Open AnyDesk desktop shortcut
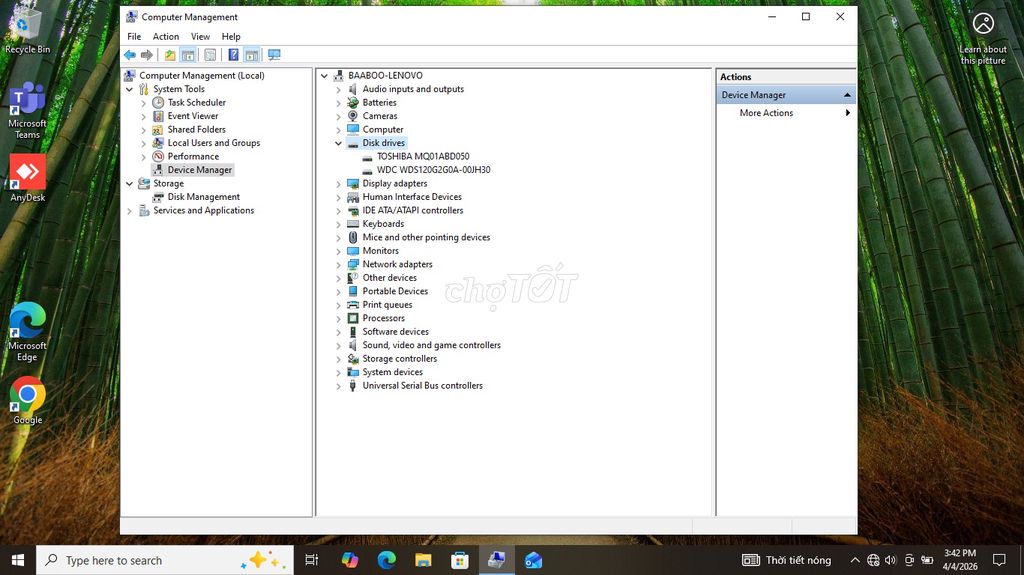This screenshot has width=1024, height=575. tap(27, 178)
